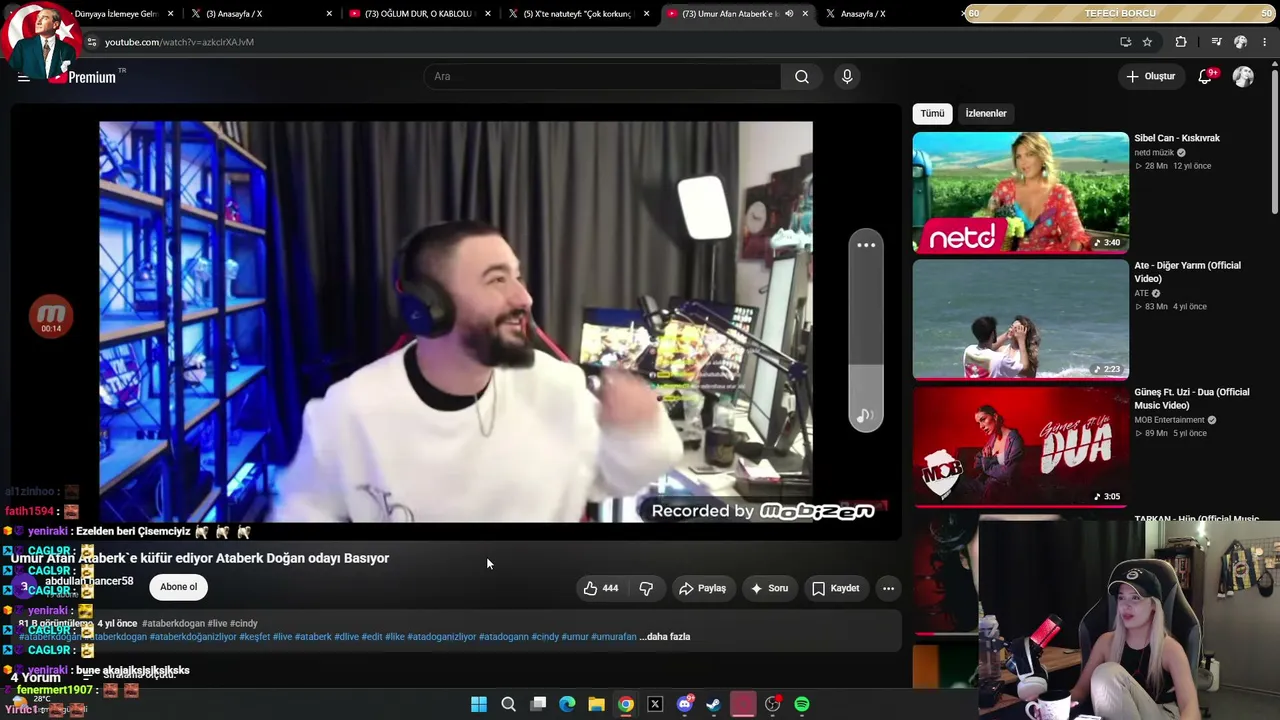This screenshot has width=1280, height=720.
Task: Save the video with Kaydet
Action: point(835,588)
